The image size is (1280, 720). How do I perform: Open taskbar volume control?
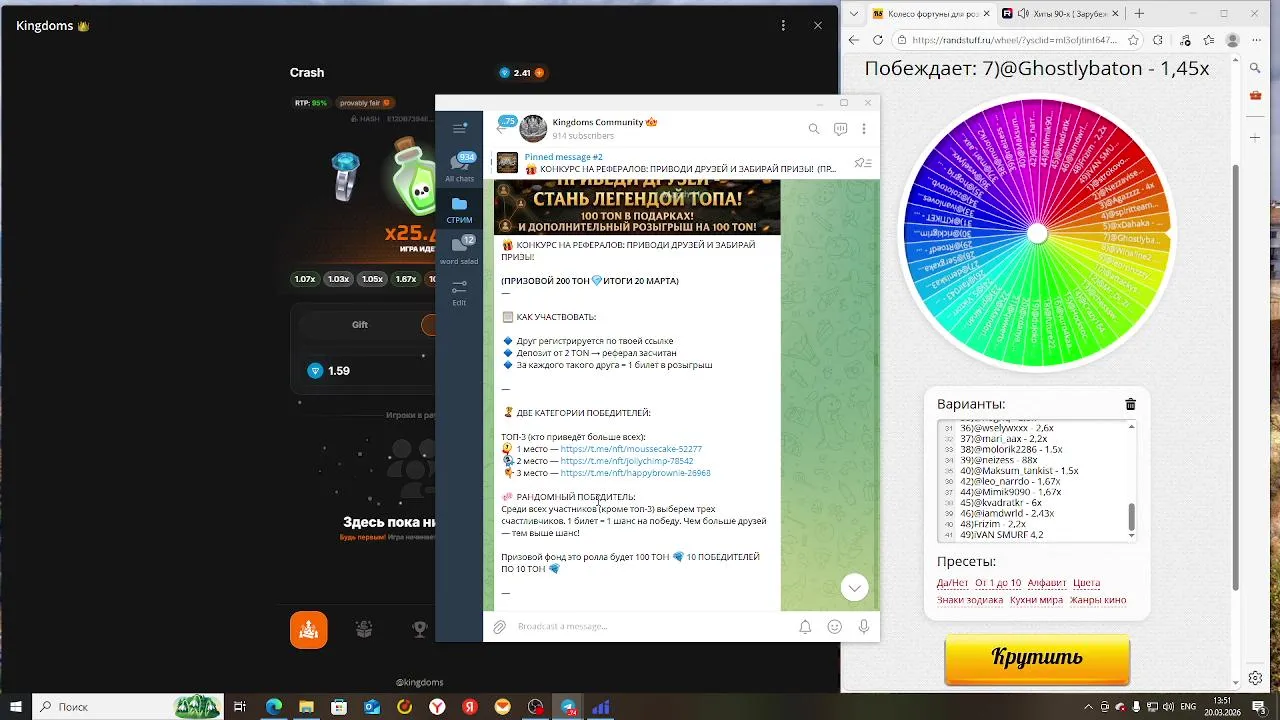[1170, 707]
